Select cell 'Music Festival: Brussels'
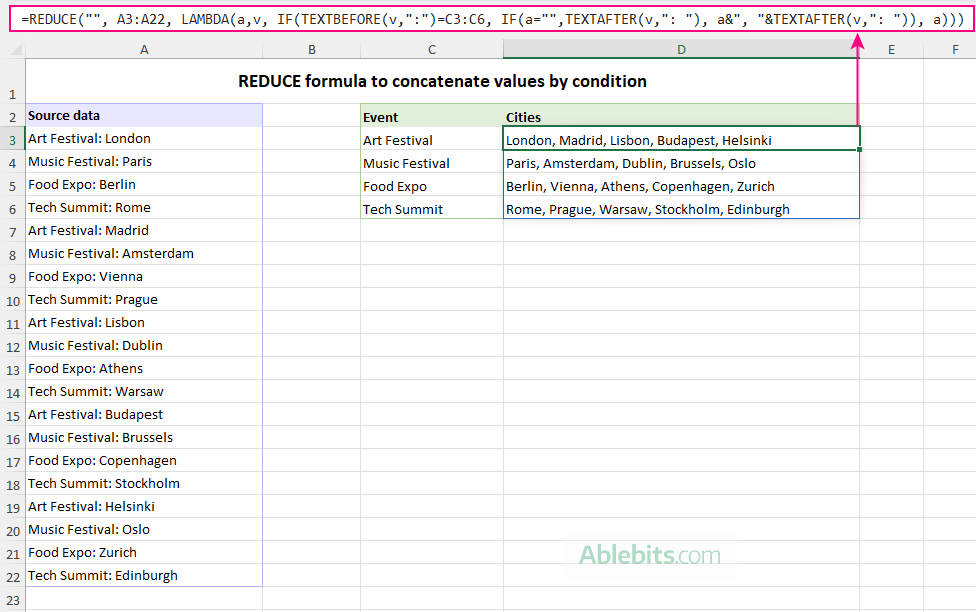The width and height of the screenshot is (976, 612). (x=144, y=438)
